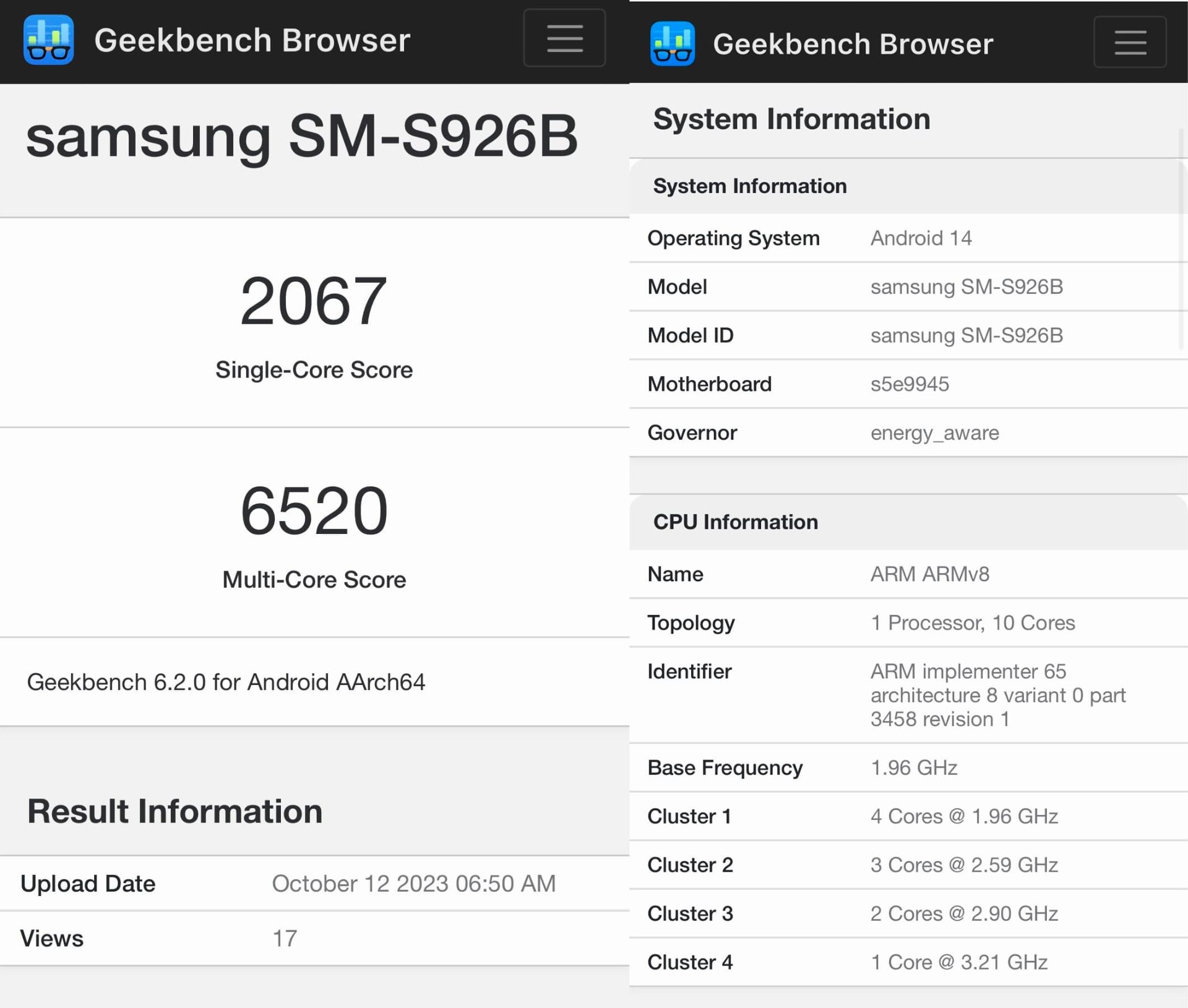This screenshot has height=1008, width=1188.
Task: Select the samsung SM-S926B page heading
Action: [x=301, y=137]
